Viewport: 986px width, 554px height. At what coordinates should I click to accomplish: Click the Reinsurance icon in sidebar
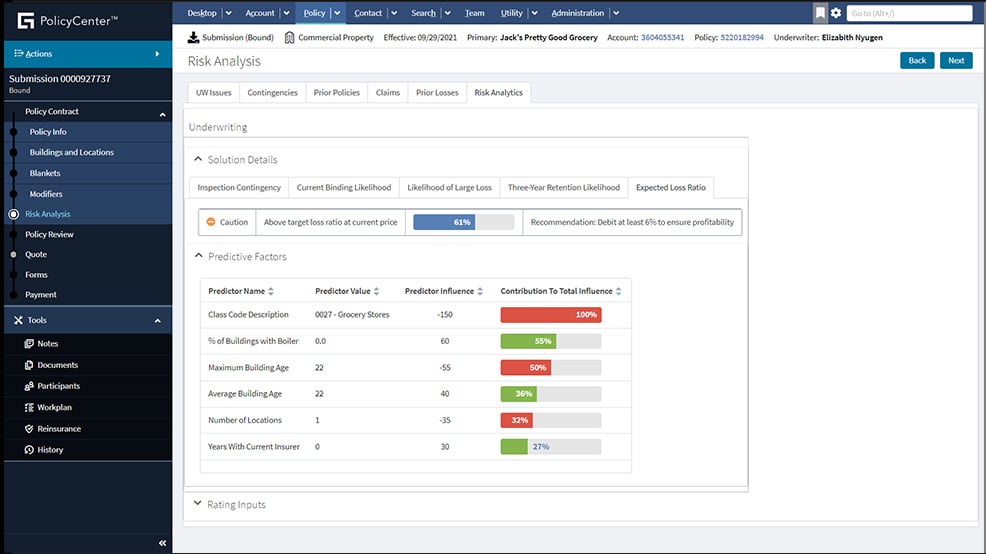click(29, 429)
